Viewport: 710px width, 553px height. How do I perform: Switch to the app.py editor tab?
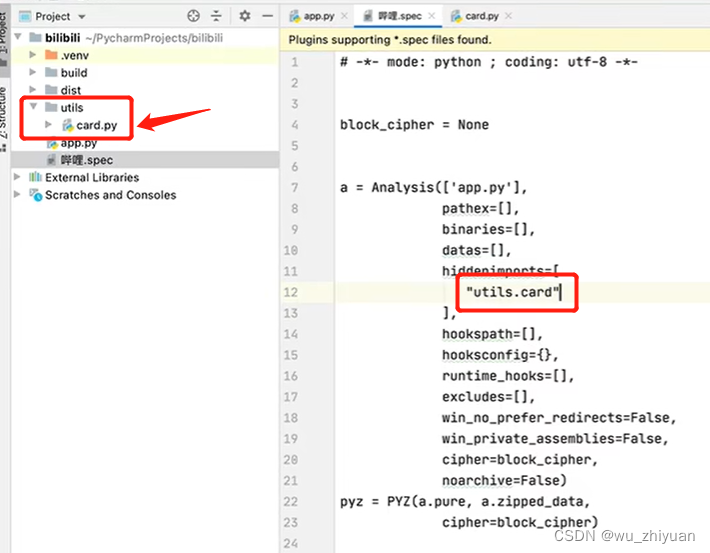pyautogui.click(x=319, y=16)
